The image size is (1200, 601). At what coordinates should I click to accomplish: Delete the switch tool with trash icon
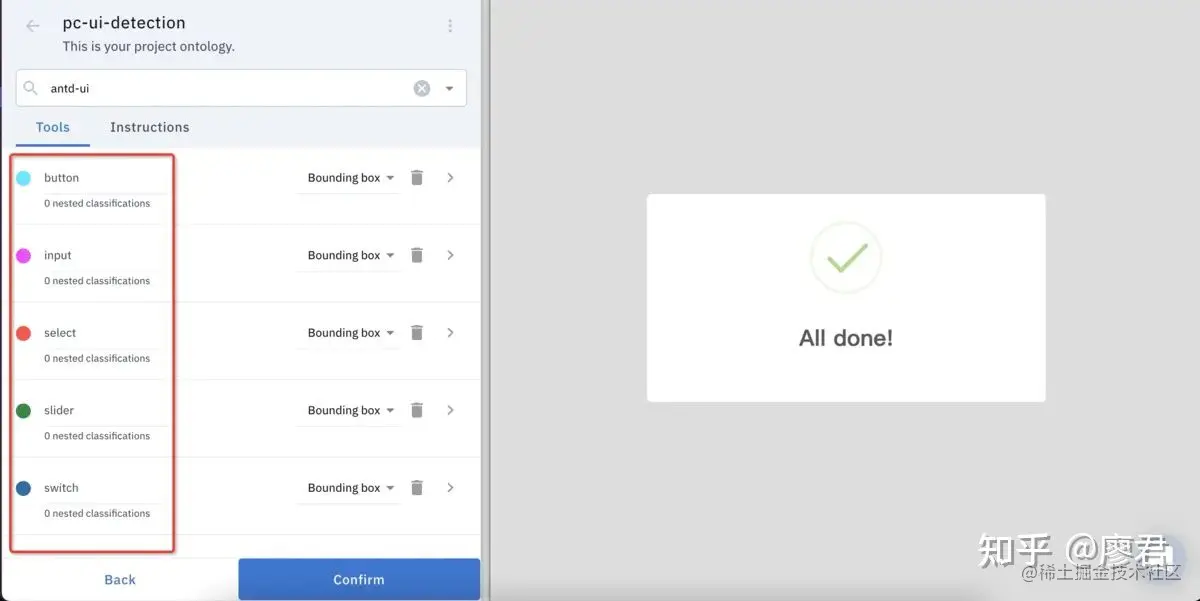coord(417,487)
